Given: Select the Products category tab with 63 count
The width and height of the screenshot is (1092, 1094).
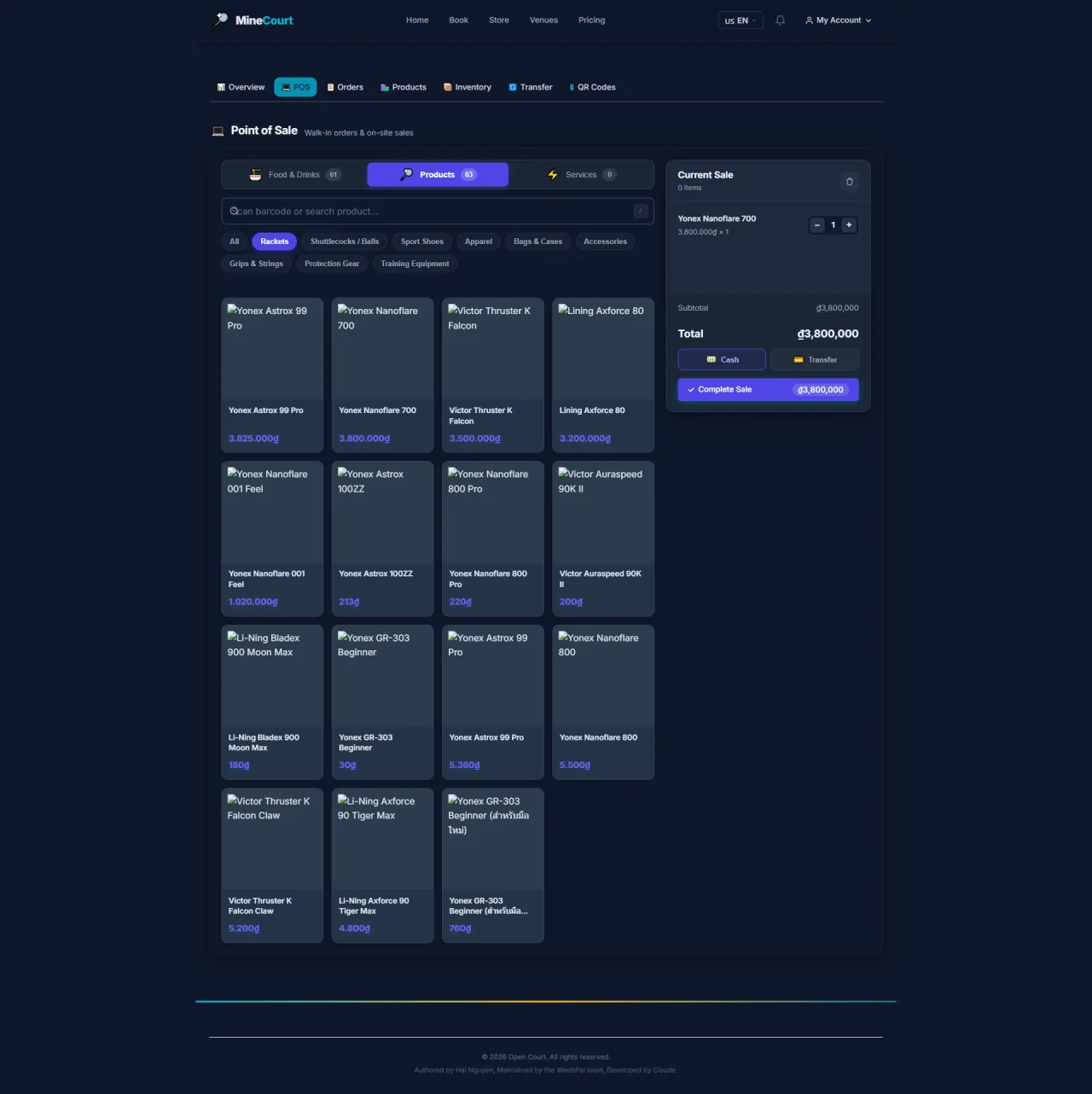Looking at the screenshot, I should tap(438, 175).
